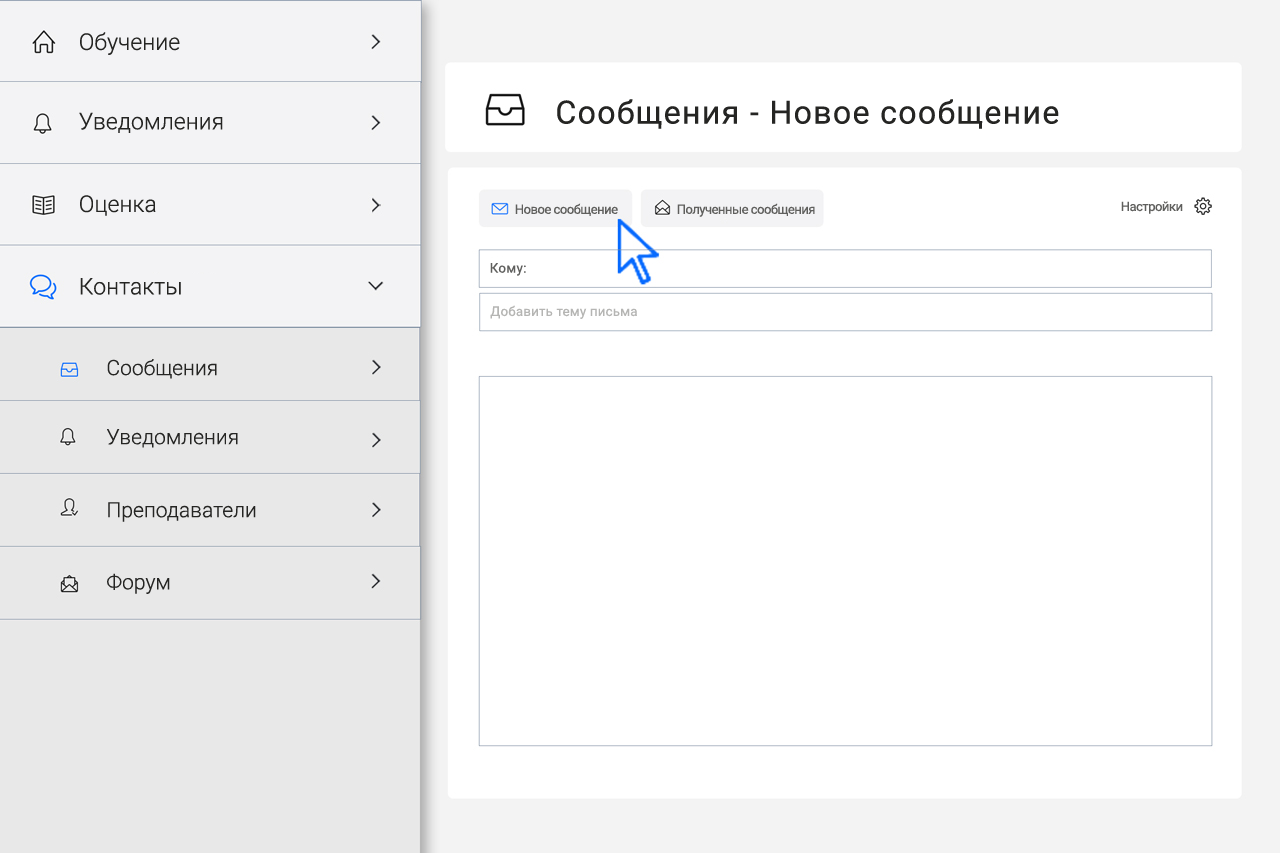Viewport: 1280px width, 853px height.
Task: Select Контакты menu item
Action: 210,287
